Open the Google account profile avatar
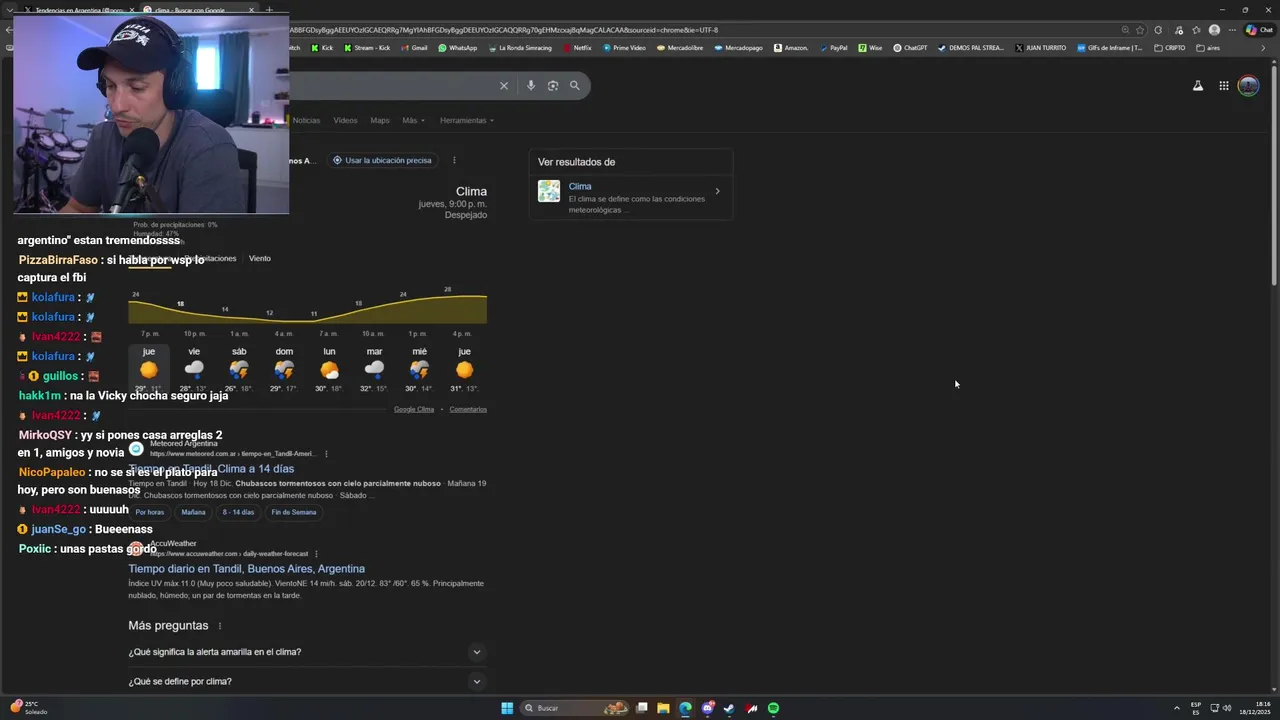Screen dimensions: 1280x720 [1248, 86]
